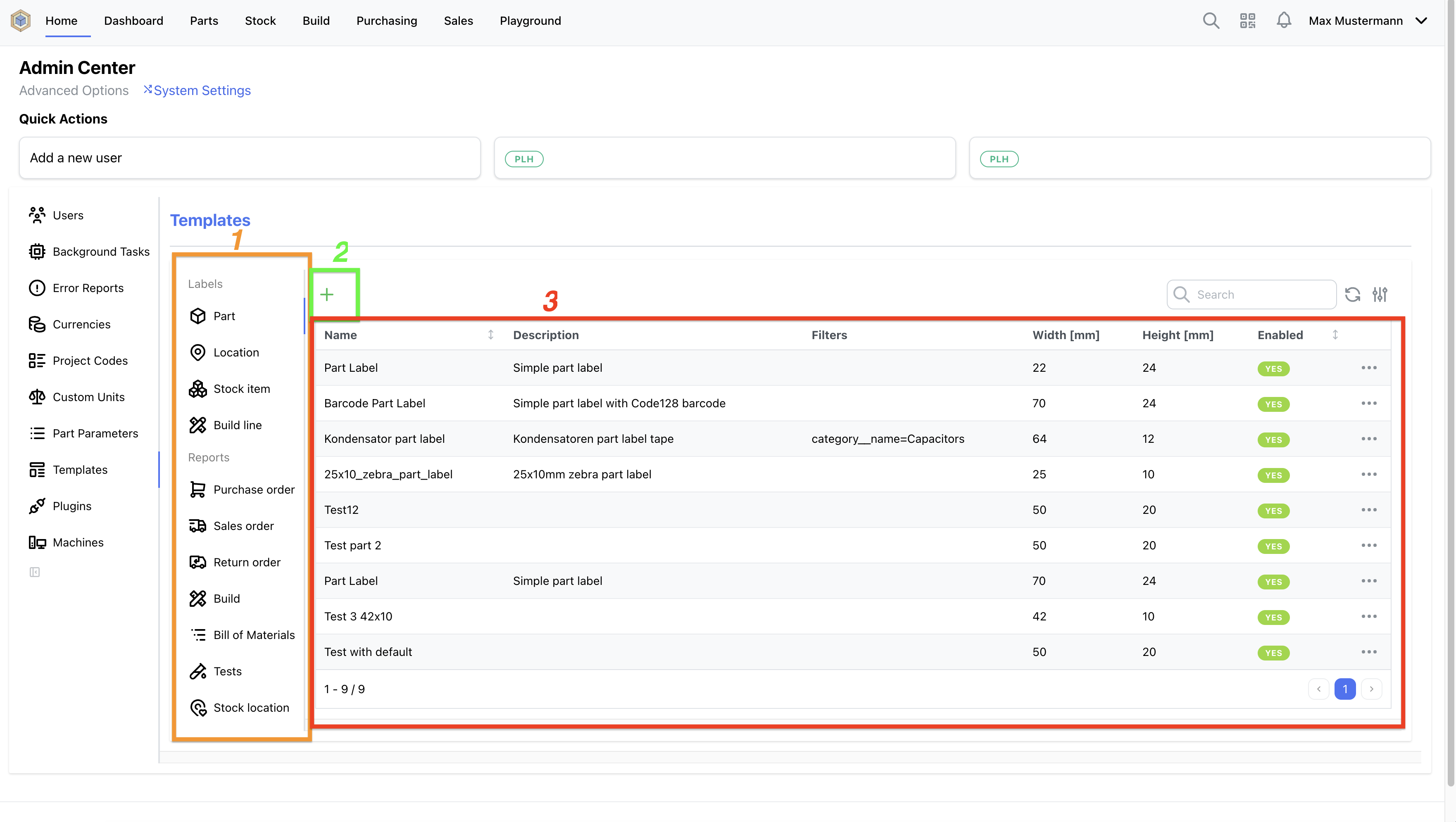The width and height of the screenshot is (1456, 822).
Task: Click the notifications bell icon
Action: pyautogui.click(x=1284, y=20)
